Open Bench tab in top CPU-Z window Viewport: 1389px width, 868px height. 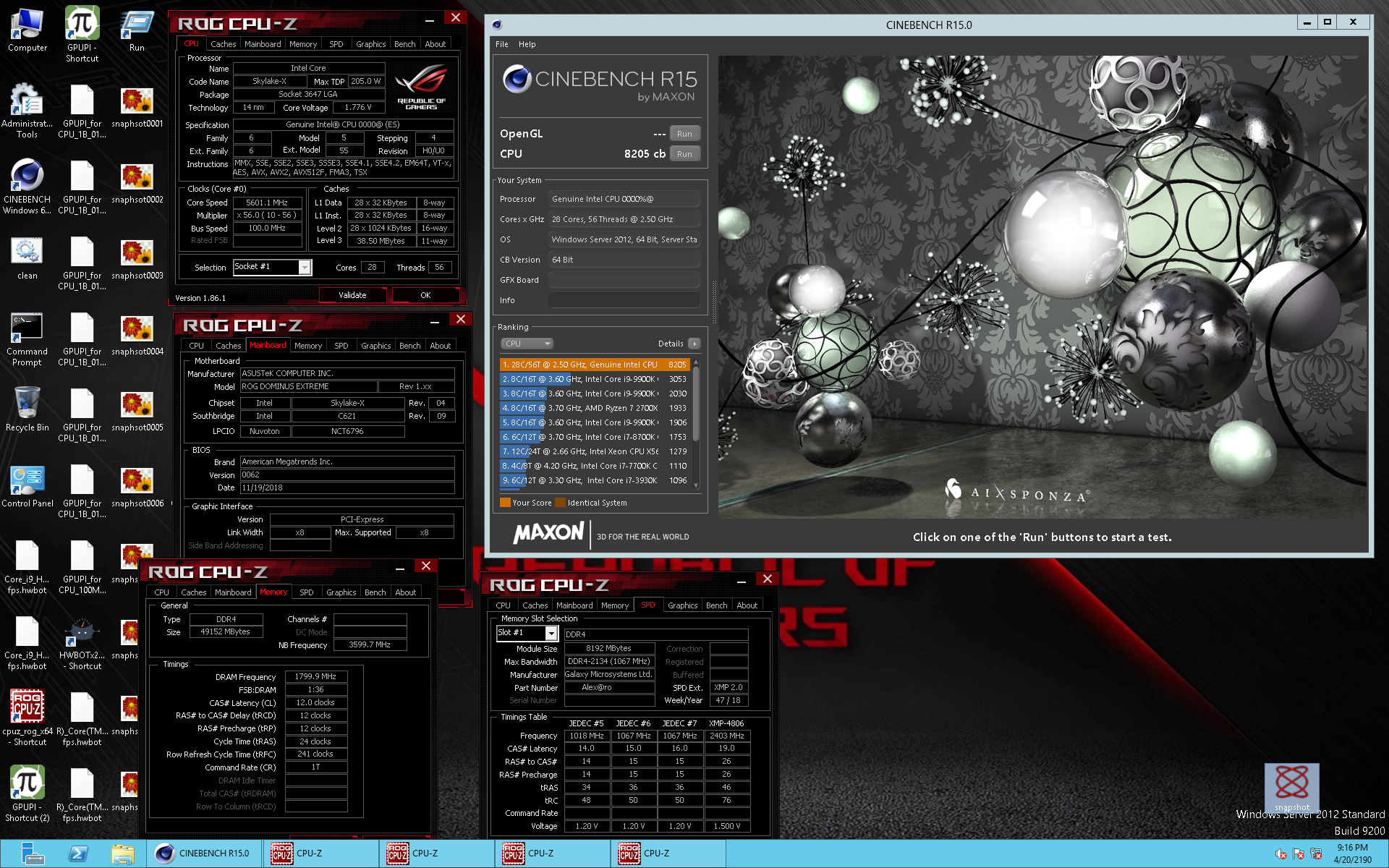[405, 44]
